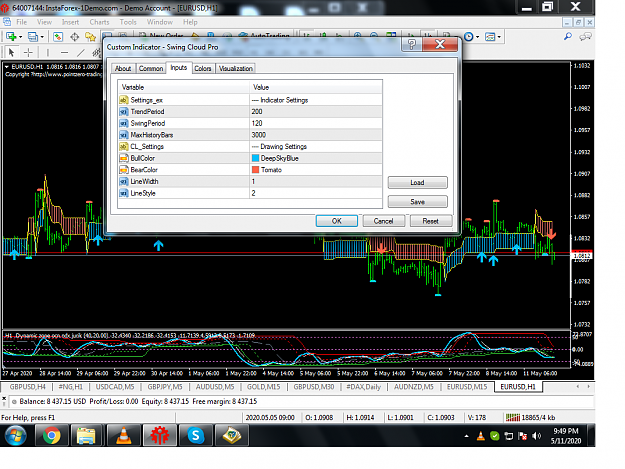The image size is (625, 469).
Task: Open VLC media player from the taskbar
Action: click(x=123, y=435)
